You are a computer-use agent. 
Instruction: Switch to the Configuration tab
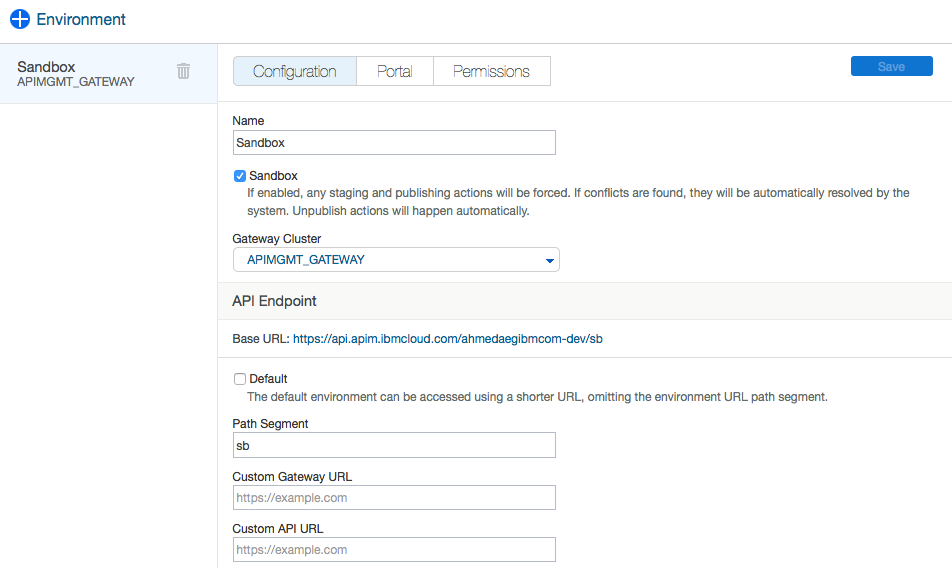pos(294,71)
